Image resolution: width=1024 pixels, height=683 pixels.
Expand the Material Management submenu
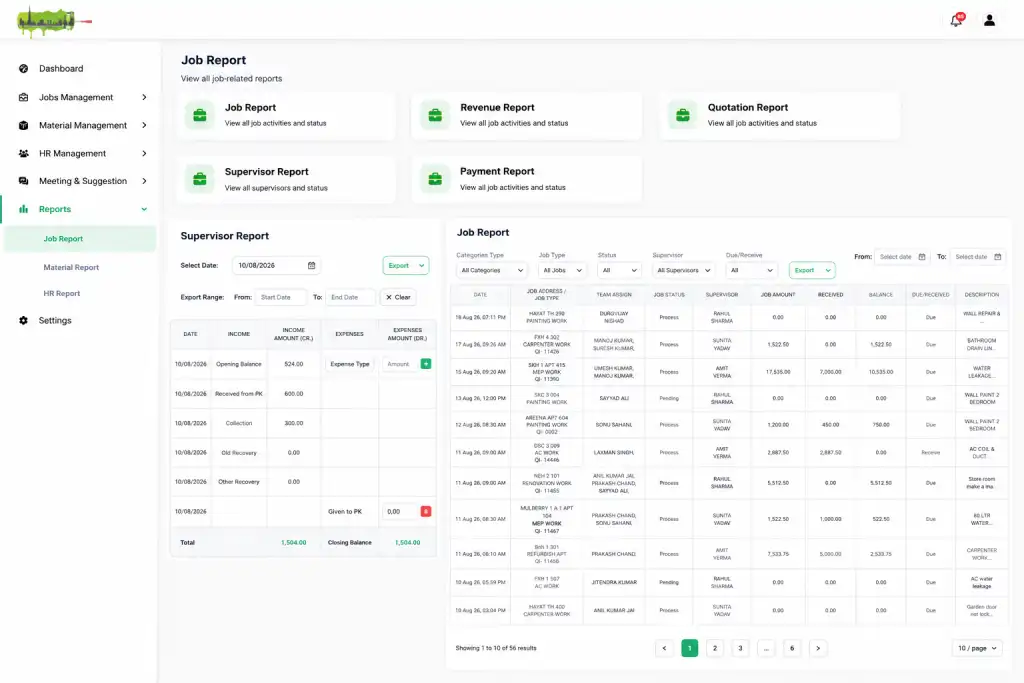pos(144,125)
